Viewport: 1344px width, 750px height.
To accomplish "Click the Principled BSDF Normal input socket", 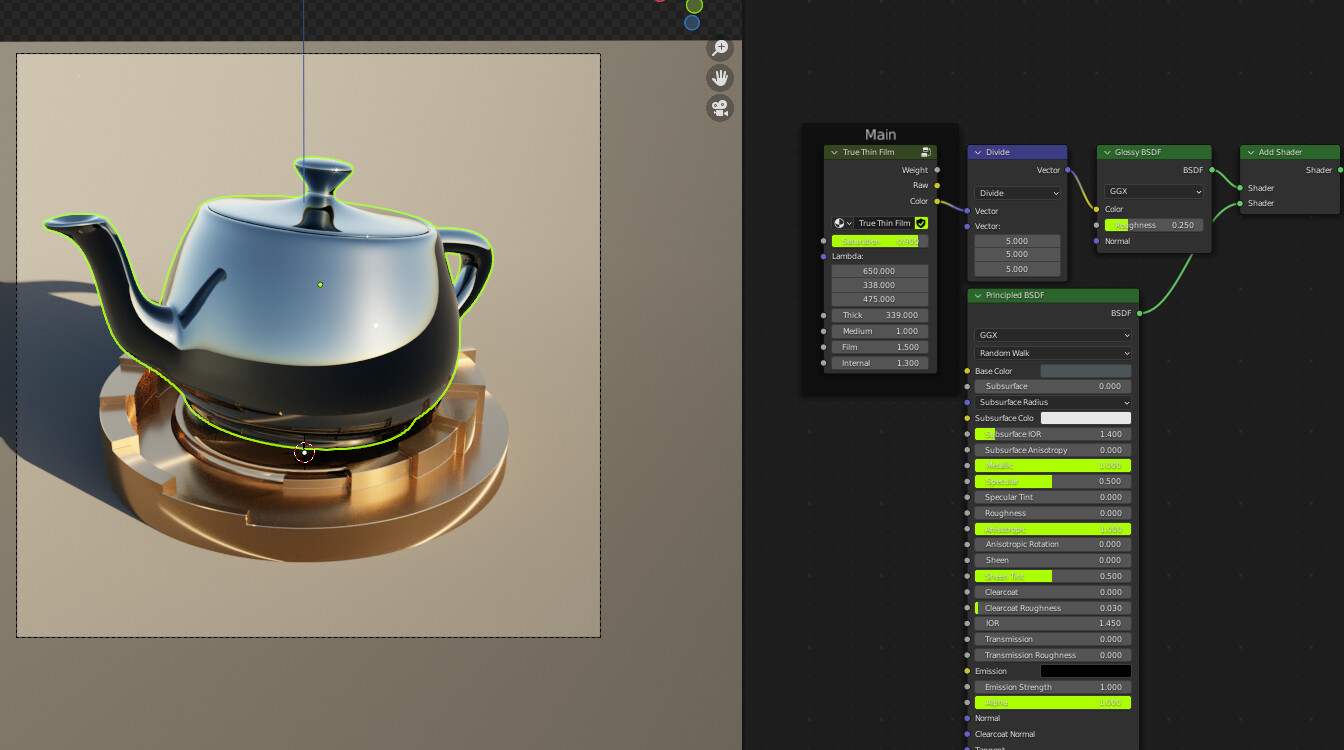I will tap(967, 718).
